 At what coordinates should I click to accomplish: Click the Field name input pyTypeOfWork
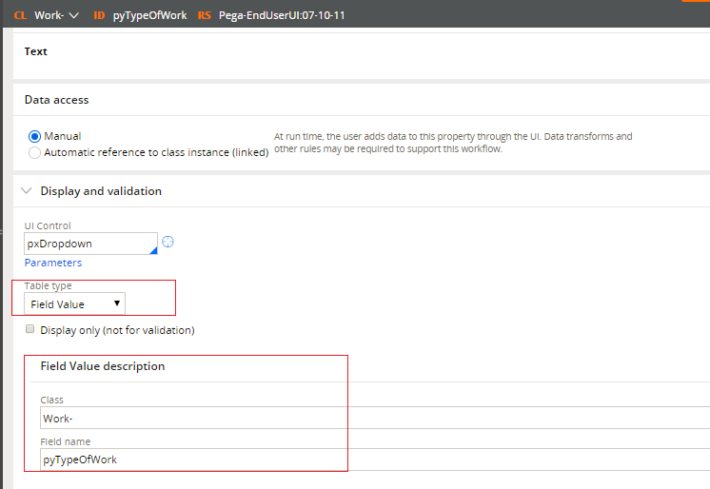pyautogui.click(x=370, y=459)
